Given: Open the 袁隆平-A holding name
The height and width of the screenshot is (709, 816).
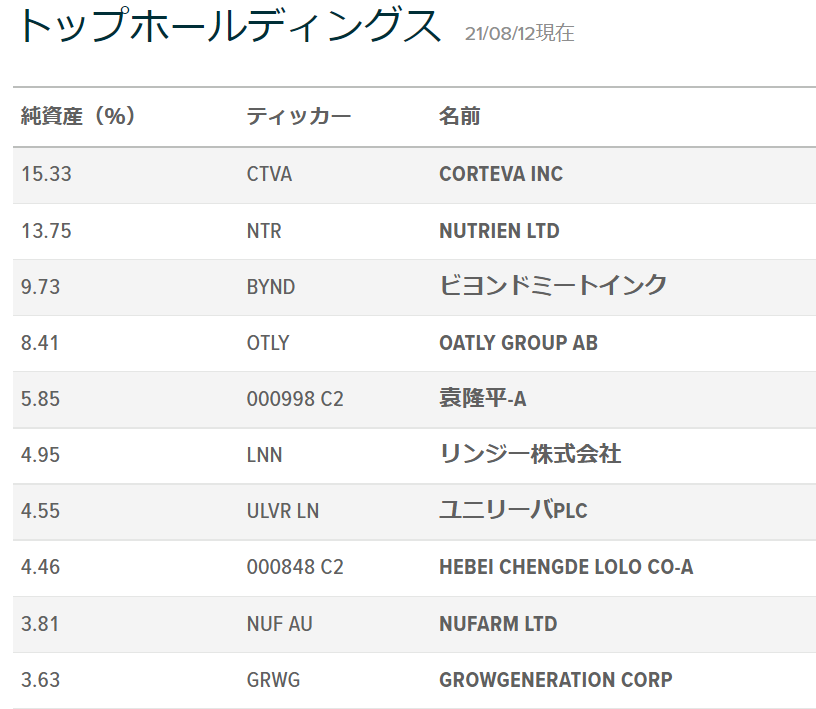Looking at the screenshot, I should click(482, 398).
